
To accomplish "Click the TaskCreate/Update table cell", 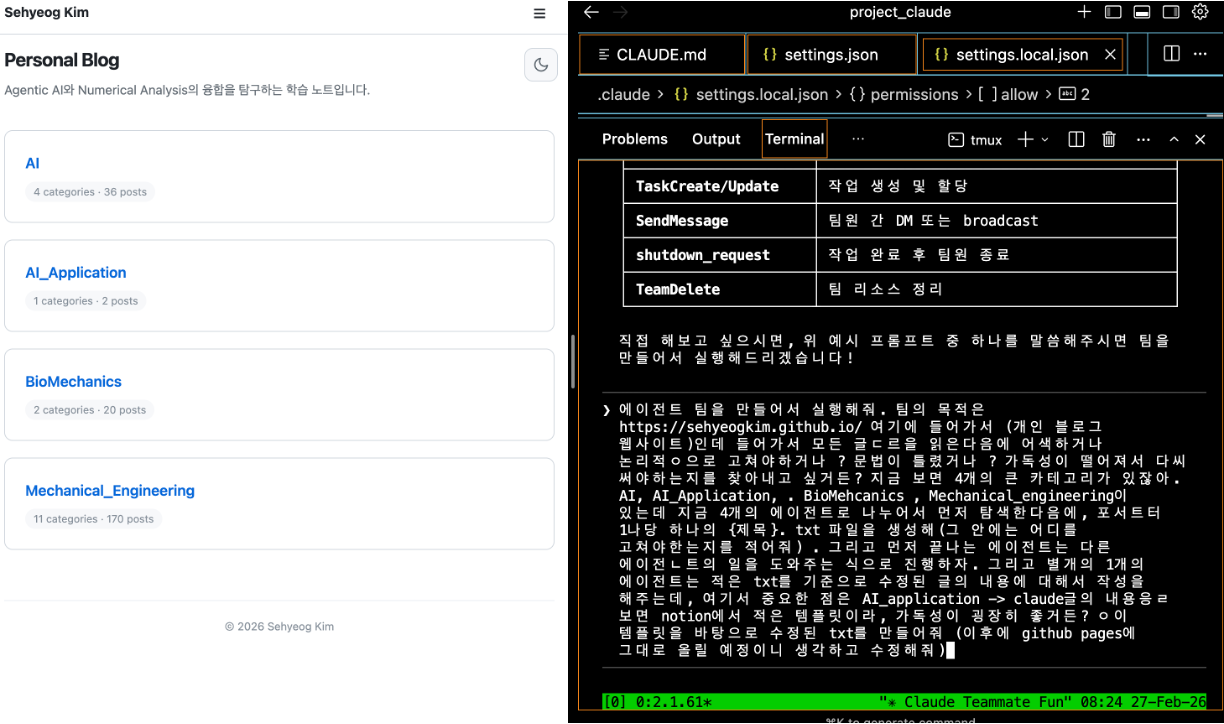I will (720, 186).
